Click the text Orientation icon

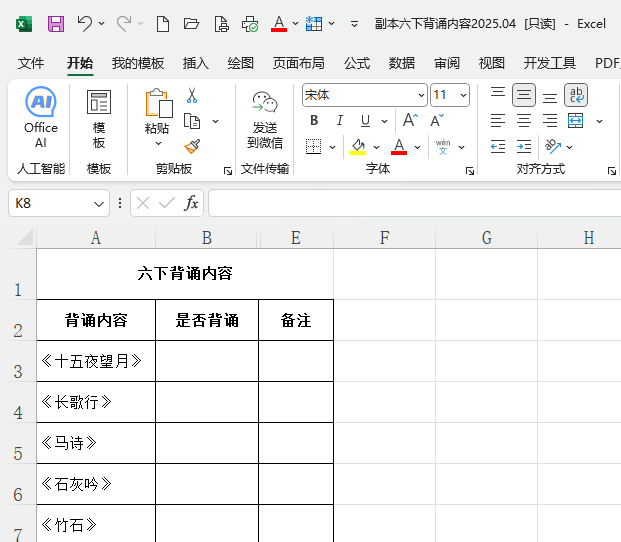(553, 146)
